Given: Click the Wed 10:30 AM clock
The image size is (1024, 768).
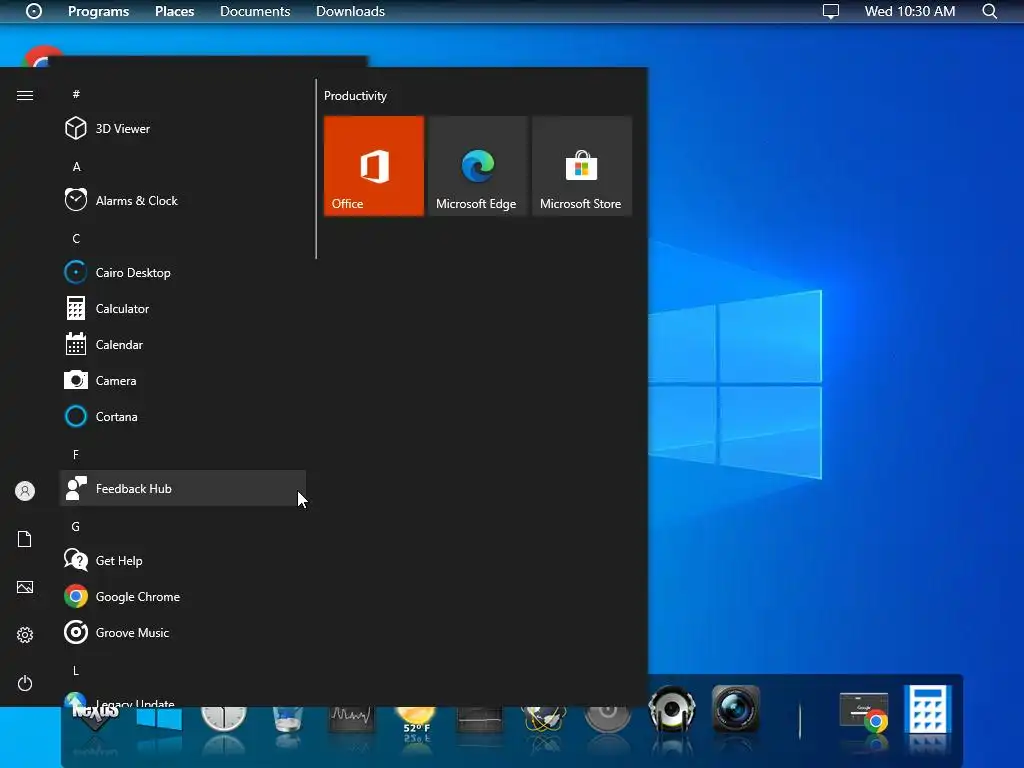Looking at the screenshot, I should (910, 11).
